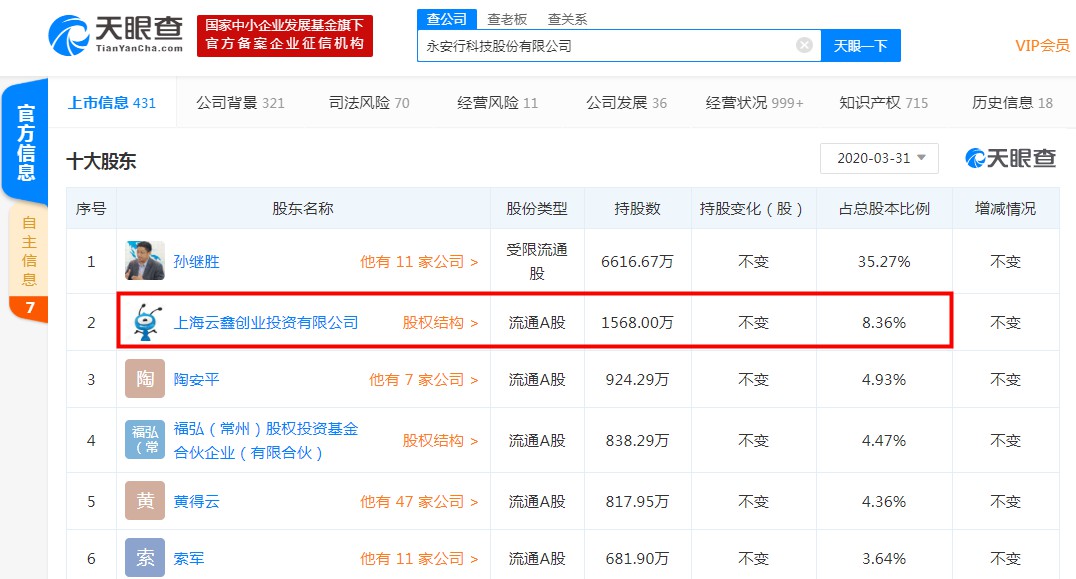Click the 占总股本比例 column header
This screenshot has width=1076, height=579.
click(x=884, y=209)
